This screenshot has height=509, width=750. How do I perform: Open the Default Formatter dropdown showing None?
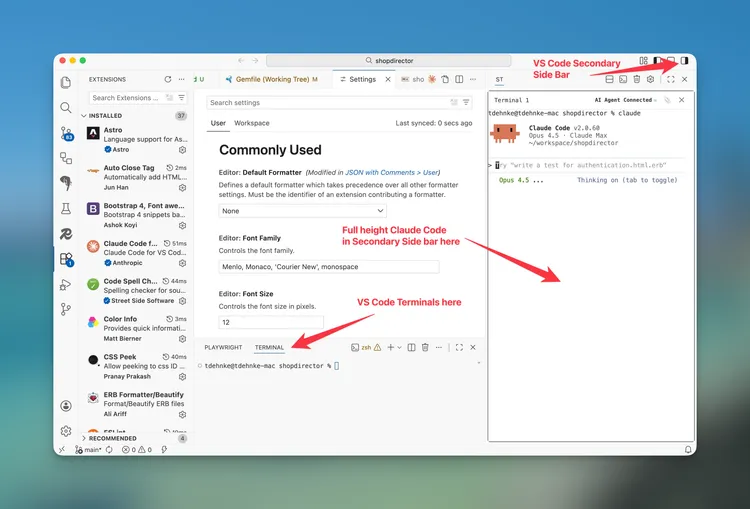click(x=303, y=211)
